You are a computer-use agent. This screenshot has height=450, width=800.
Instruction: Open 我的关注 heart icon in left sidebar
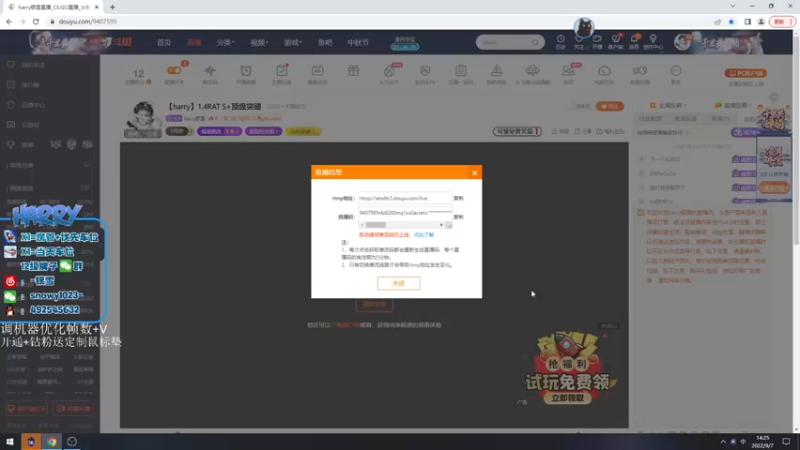[x=11, y=65]
